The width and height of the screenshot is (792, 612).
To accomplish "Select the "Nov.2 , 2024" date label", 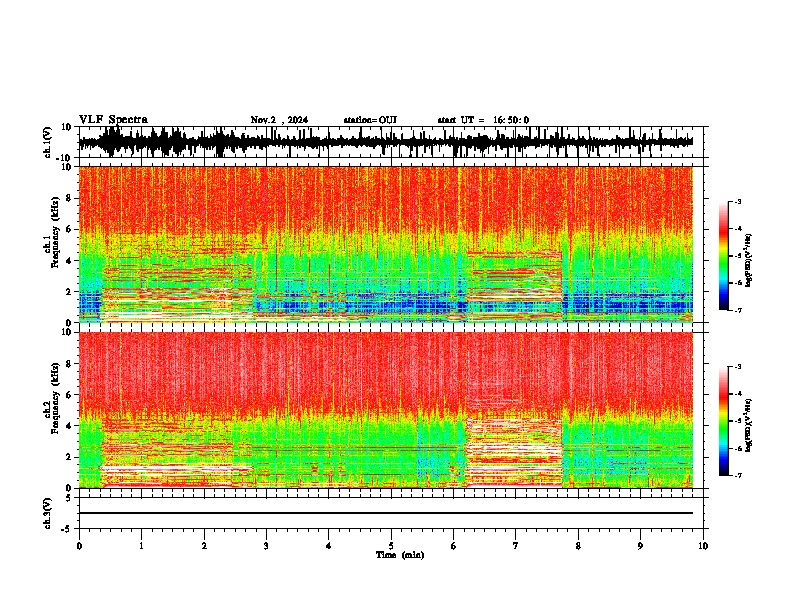I will 279,120.
